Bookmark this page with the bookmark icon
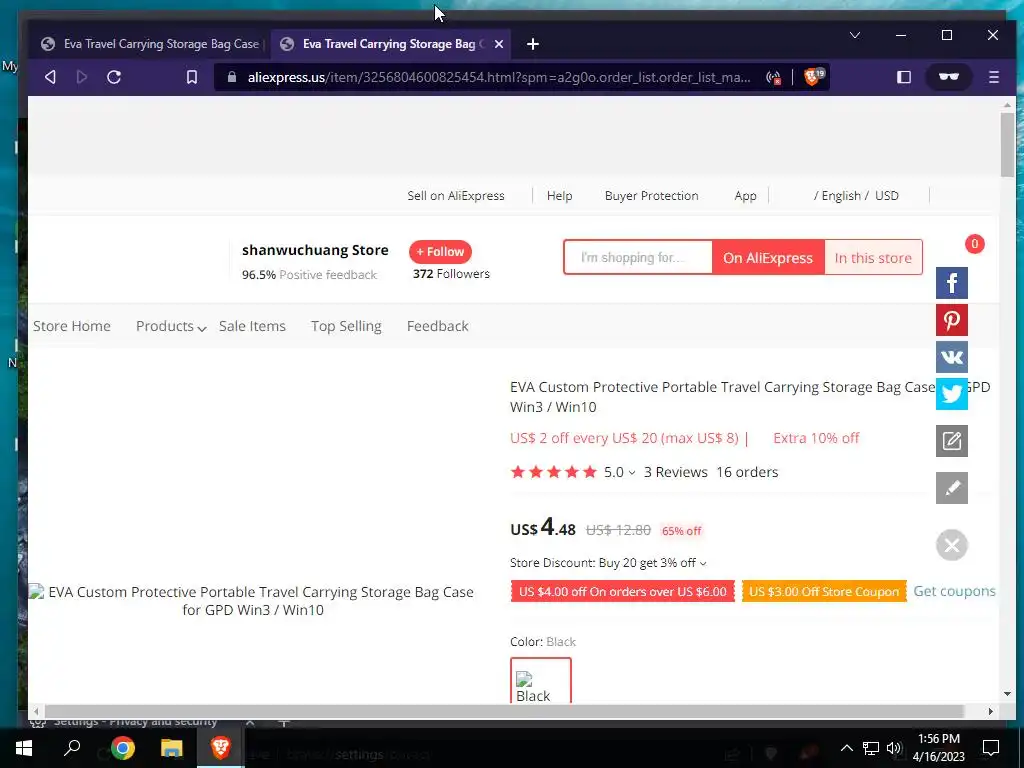The width and height of the screenshot is (1024, 768). pyautogui.click(x=192, y=77)
